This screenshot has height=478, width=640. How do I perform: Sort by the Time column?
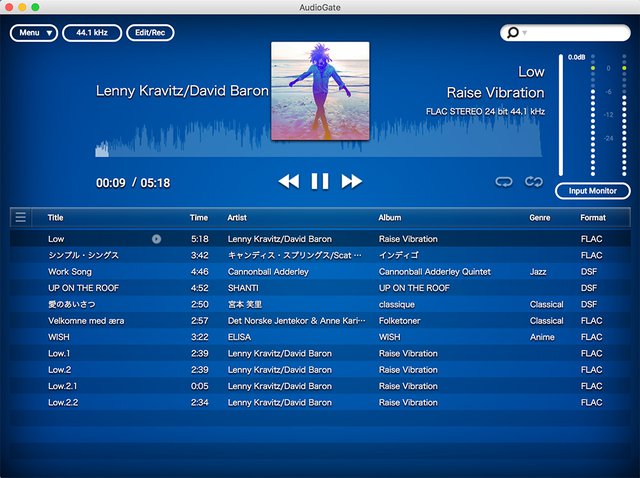(199, 218)
